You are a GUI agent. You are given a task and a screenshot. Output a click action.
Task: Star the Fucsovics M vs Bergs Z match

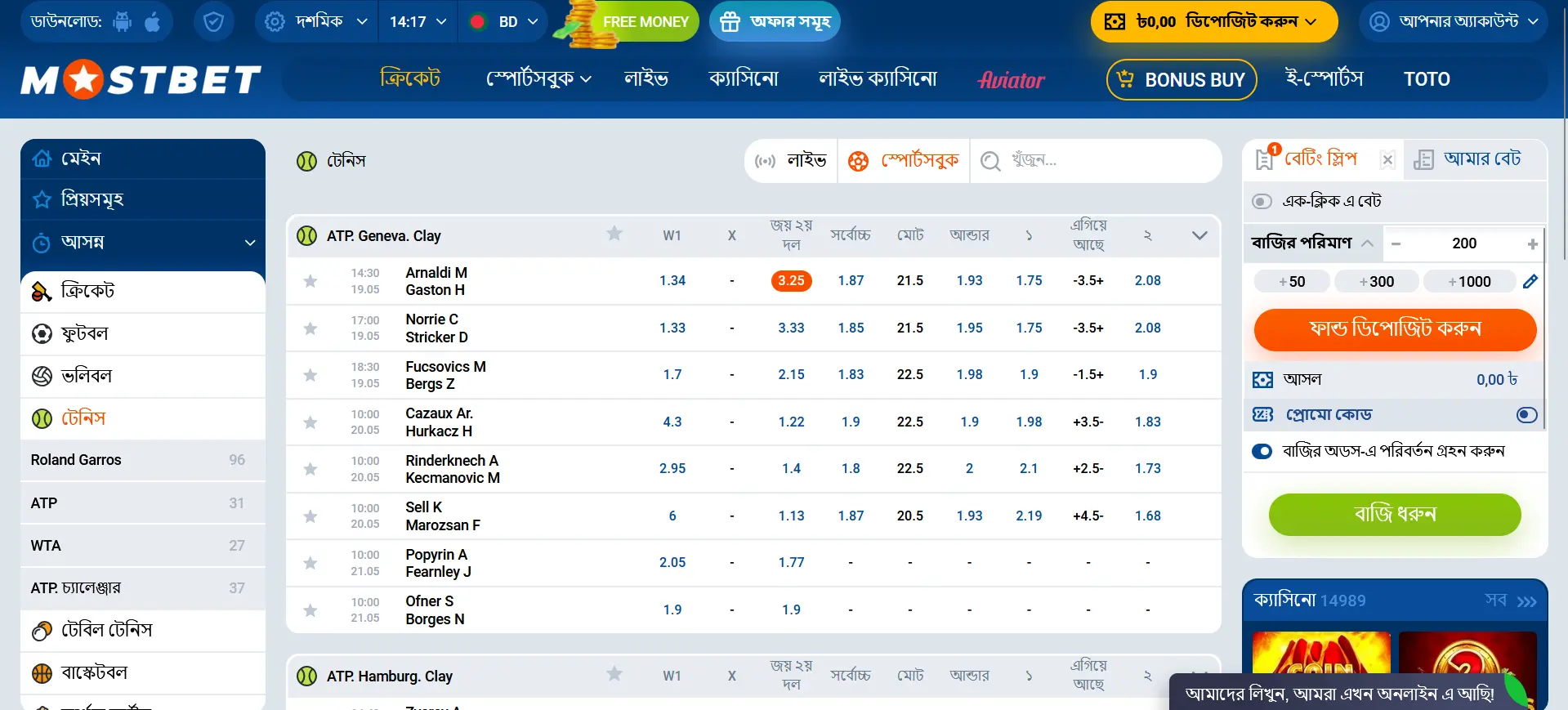[x=310, y=375]
